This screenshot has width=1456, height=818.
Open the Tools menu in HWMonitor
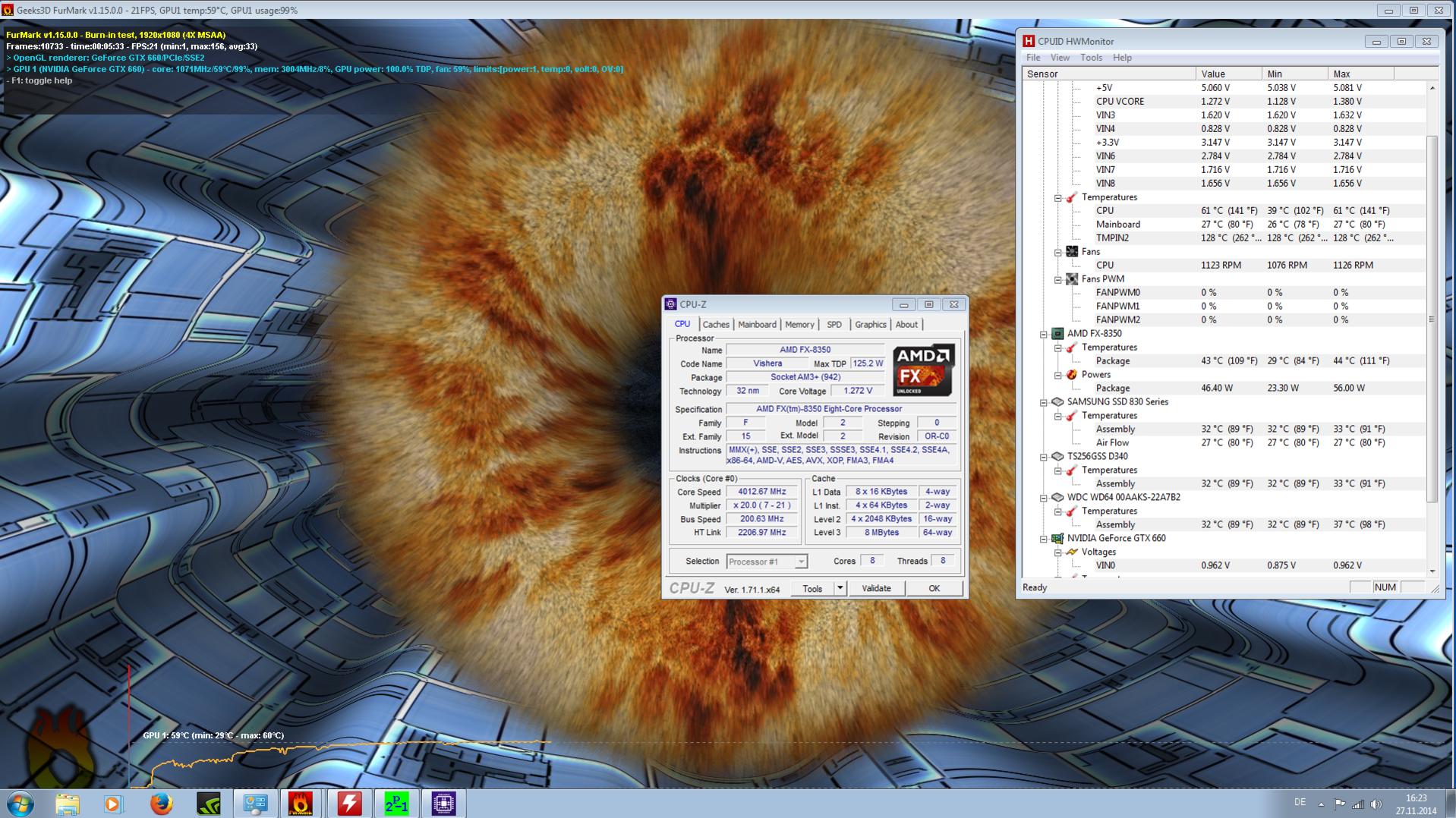tap(1091, 58)
